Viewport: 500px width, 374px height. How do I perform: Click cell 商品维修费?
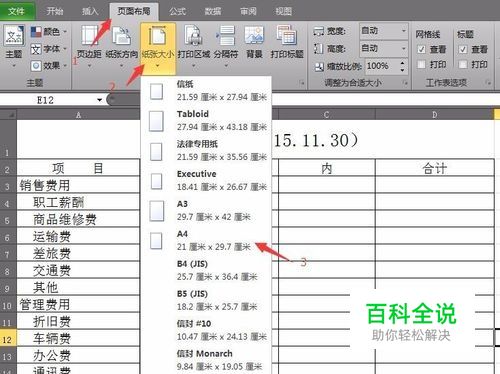pyautogui.click(x=78, y=219)
